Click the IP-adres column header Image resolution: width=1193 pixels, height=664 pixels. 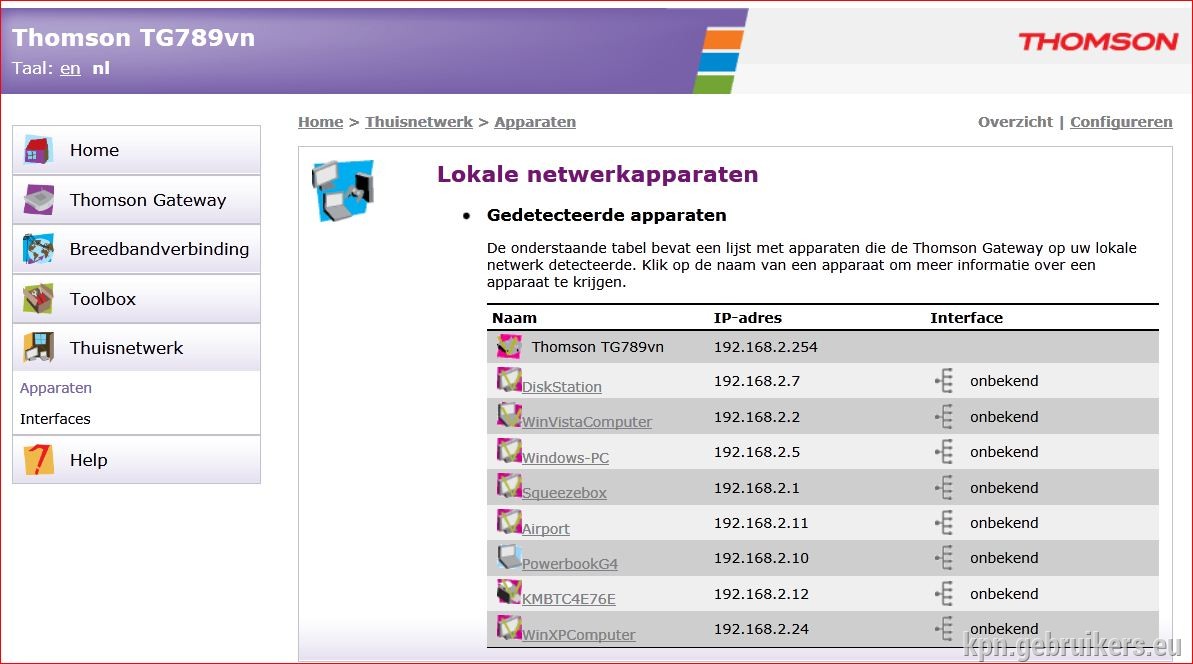[x=747, y=318]
